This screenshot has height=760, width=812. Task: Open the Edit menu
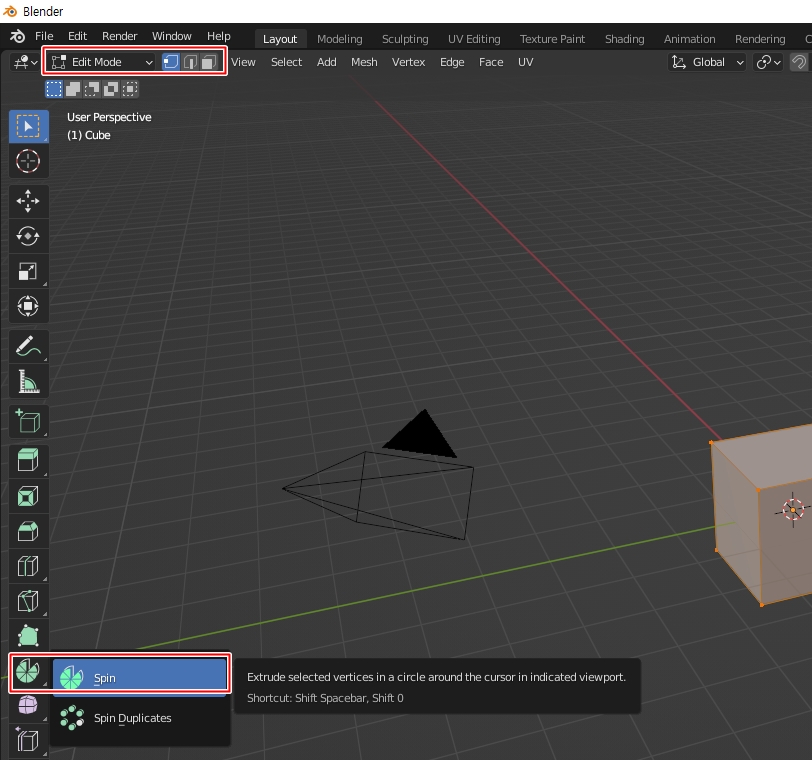pos(77,36)
